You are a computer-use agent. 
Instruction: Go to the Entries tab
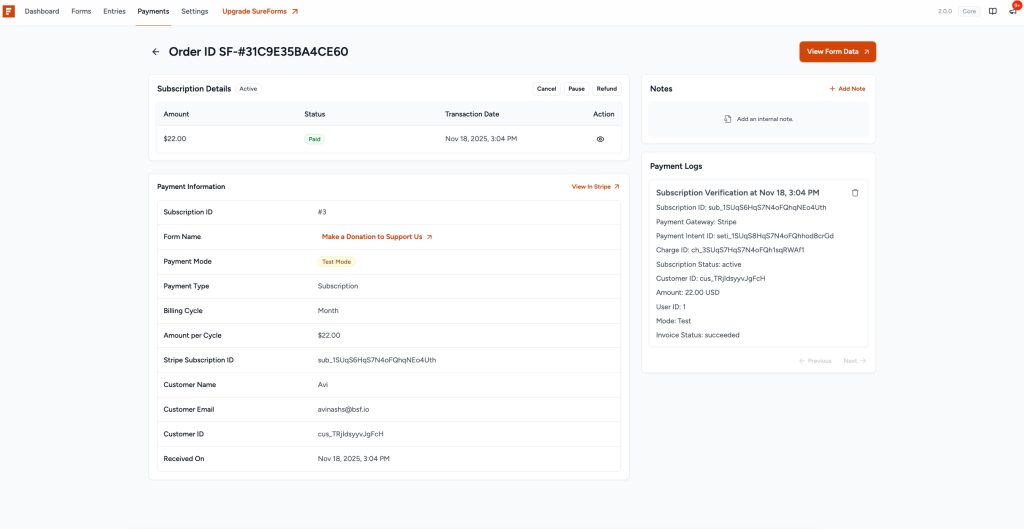click(114, 11)
